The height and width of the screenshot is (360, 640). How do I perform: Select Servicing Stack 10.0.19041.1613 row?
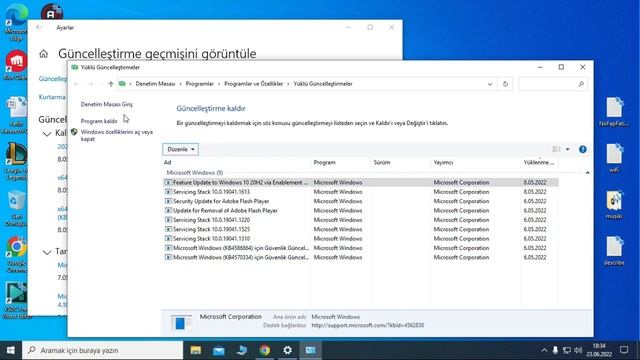click(360, 192)
